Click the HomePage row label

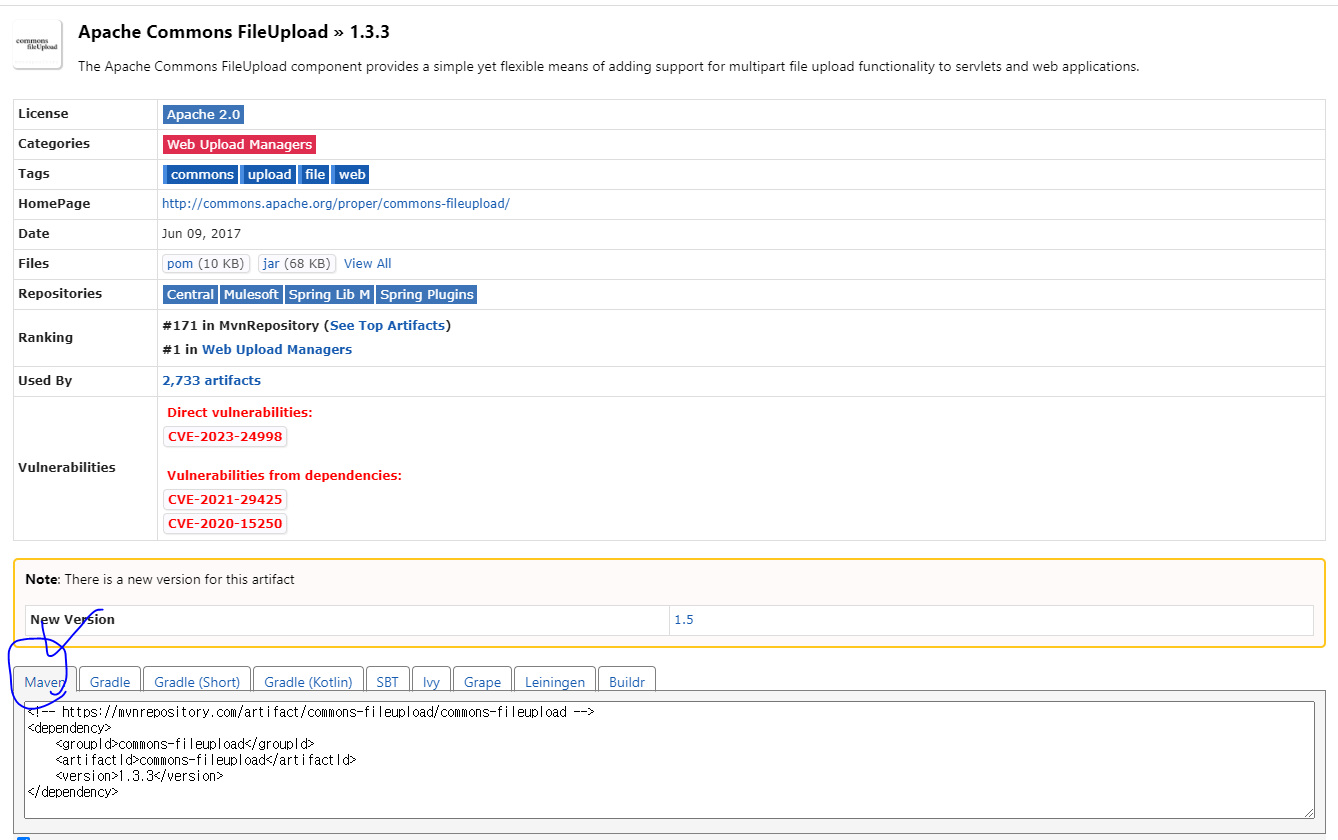click(54, 203)
